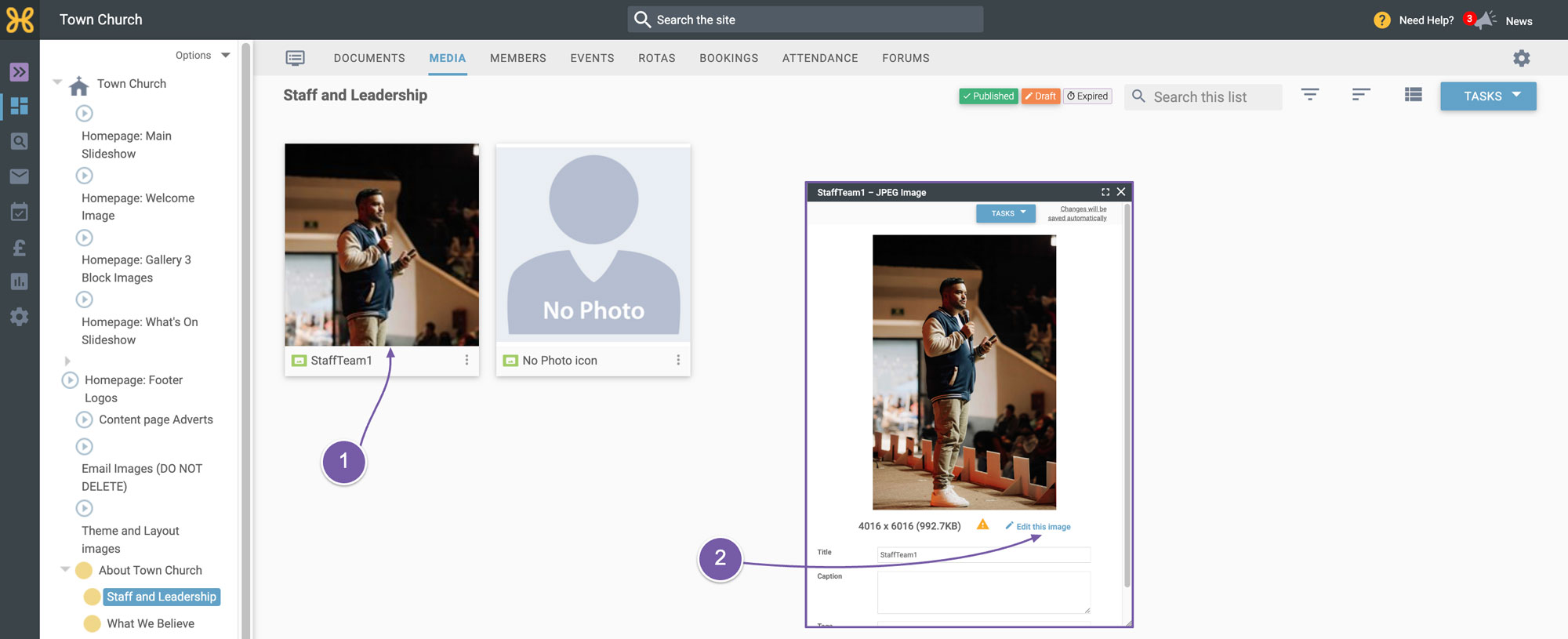The height and width of the screenshot is (639, 1568).
Task: Collapse the About Town Church node
Action: pos(66,569)
